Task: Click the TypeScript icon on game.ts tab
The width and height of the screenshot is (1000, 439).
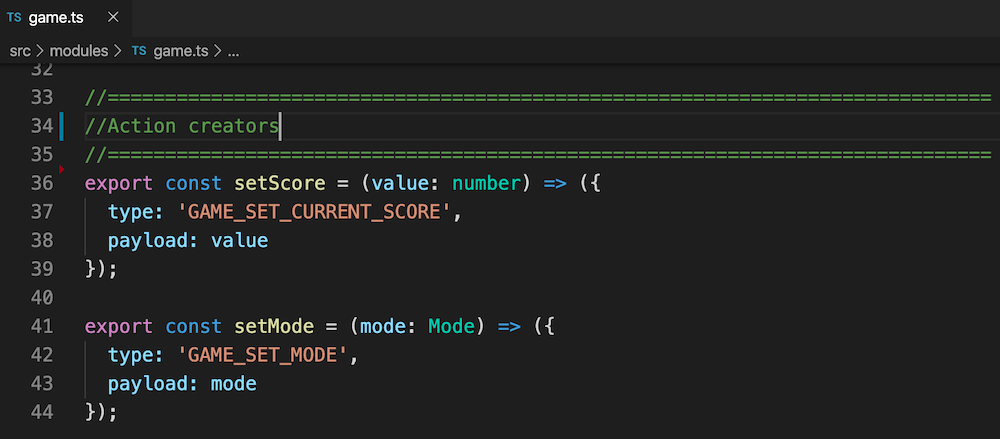Action: [x=14, y=18]
